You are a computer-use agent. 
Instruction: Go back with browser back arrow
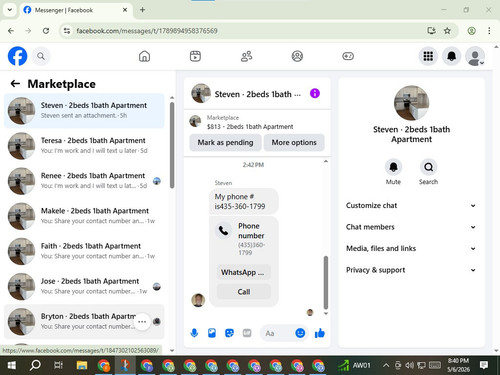(11, 31)
